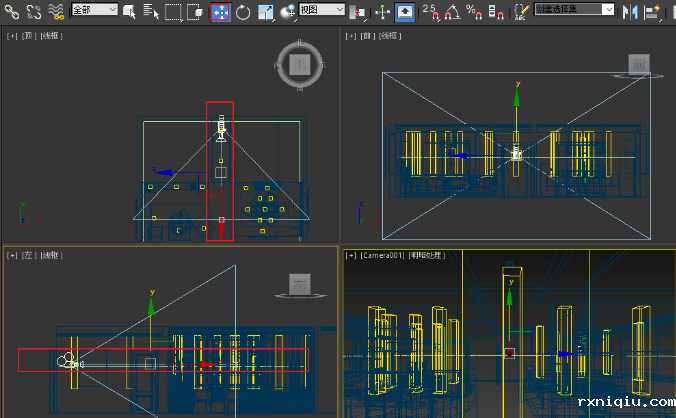
Task: Click the Rectangular Selection Region tool
Action: pos(173,12)
